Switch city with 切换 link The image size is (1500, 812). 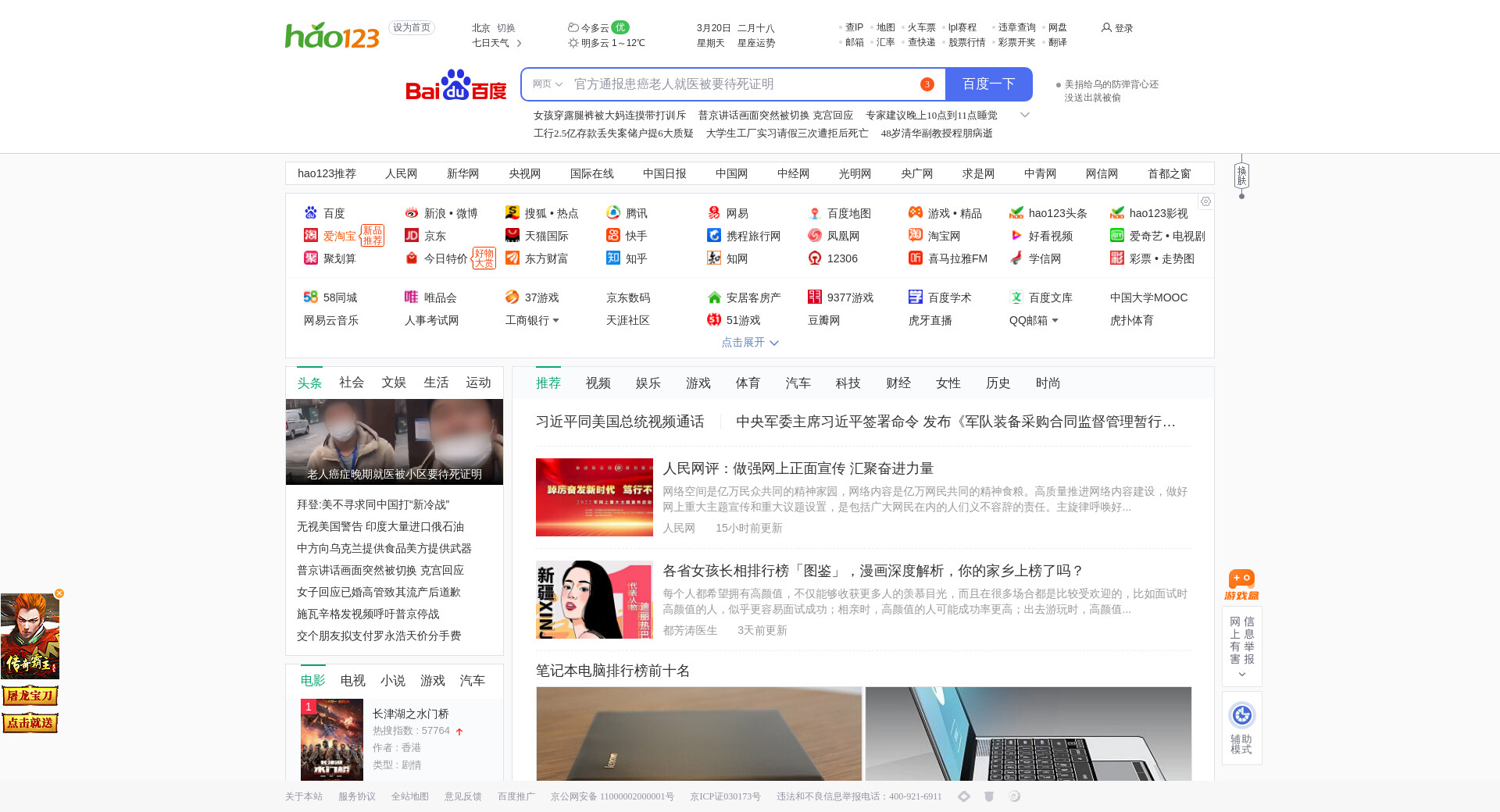(x=506, y=28)
